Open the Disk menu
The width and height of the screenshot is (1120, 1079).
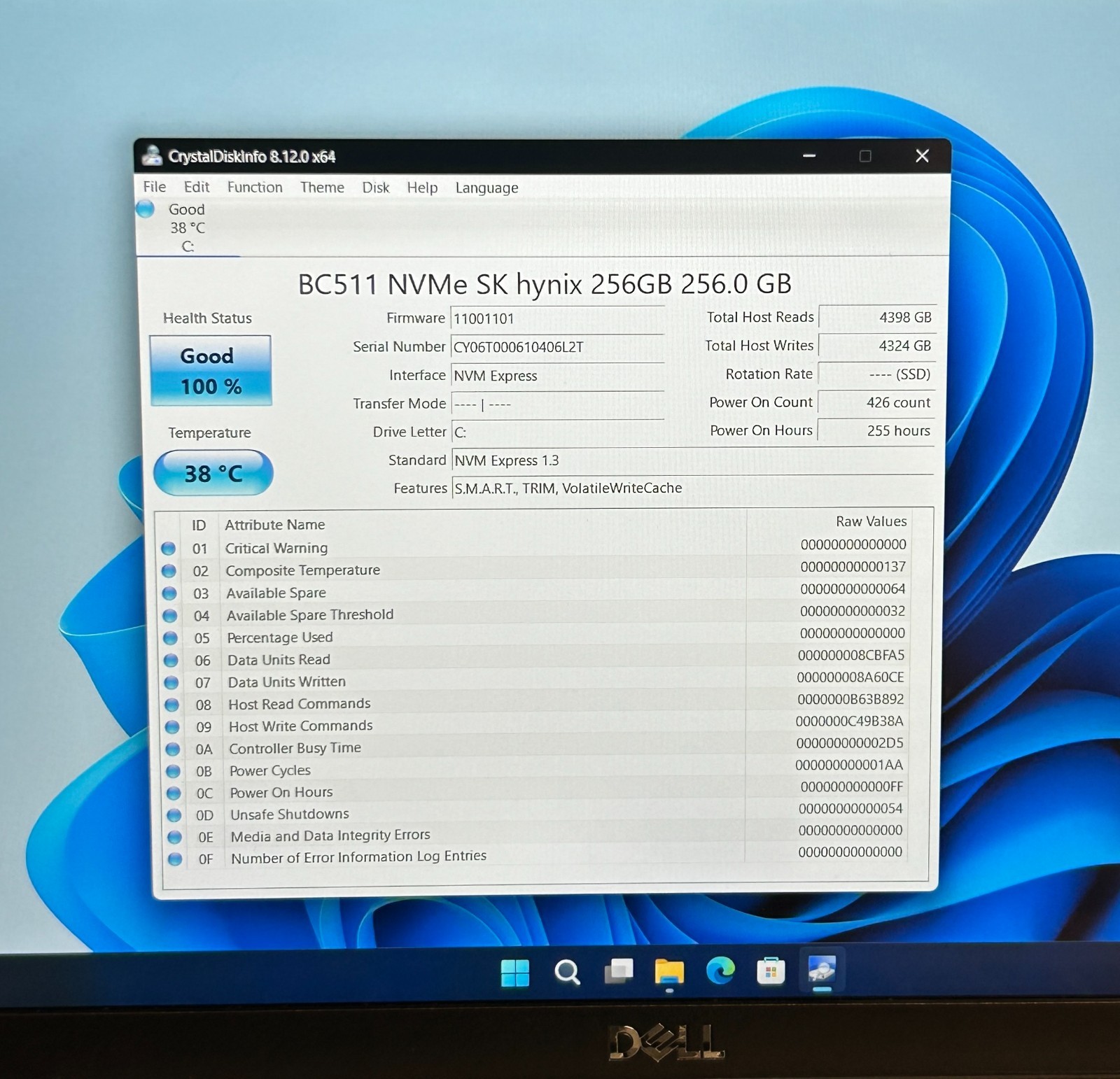pos(375,188)
